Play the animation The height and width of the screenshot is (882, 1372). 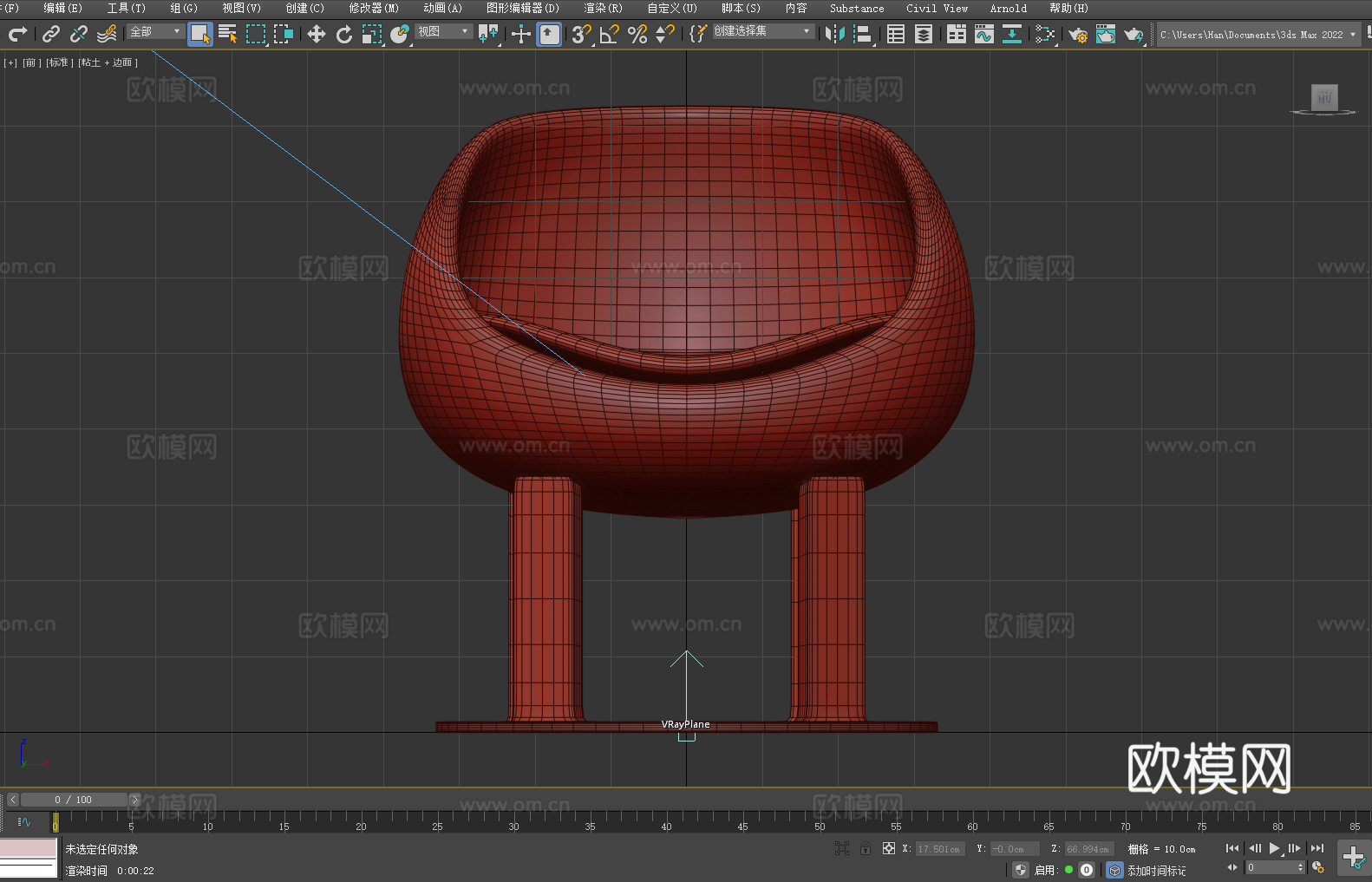(x=1275, y=848)
